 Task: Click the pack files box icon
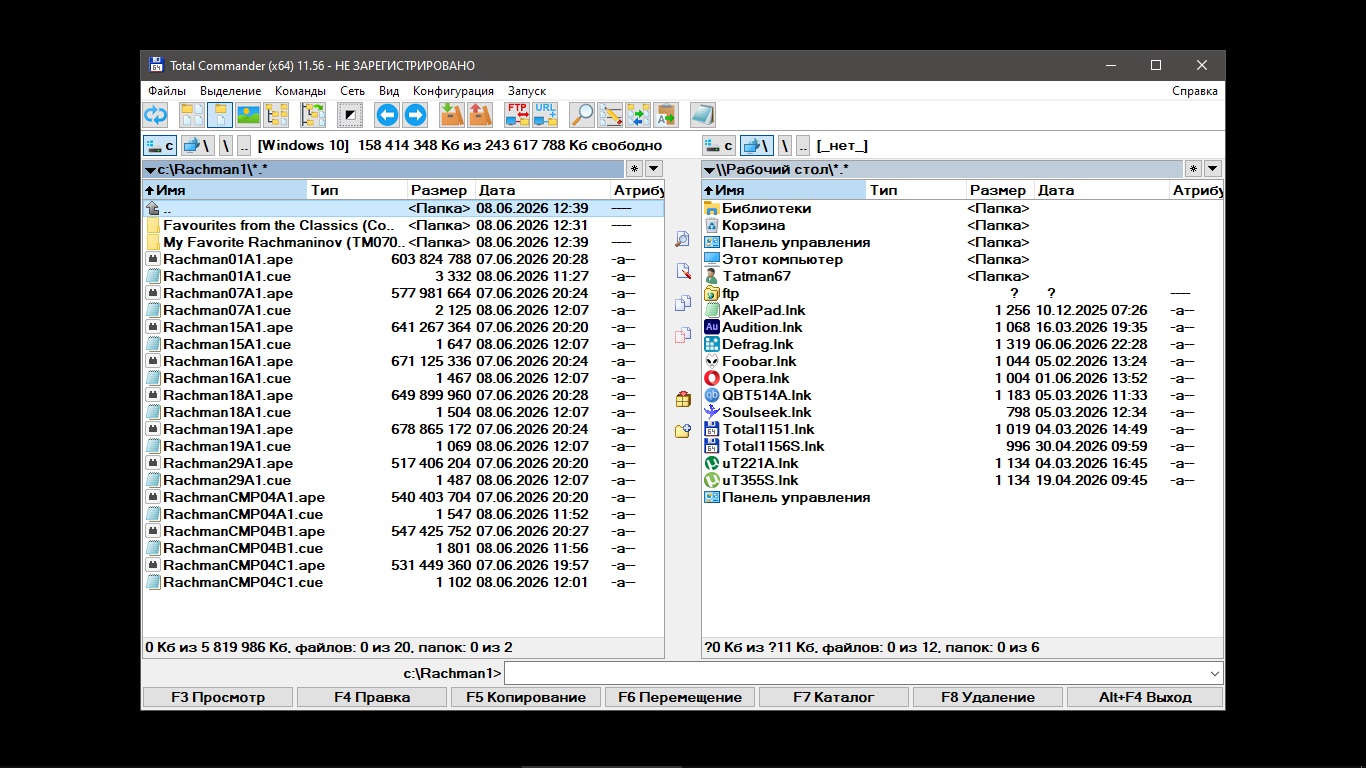click(452, 115)
